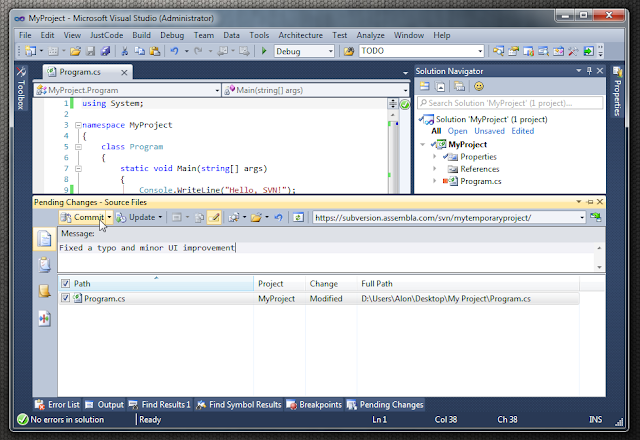
Task: Click the Search Solution 'MyProject' field
Action: [x=510, y=103]
